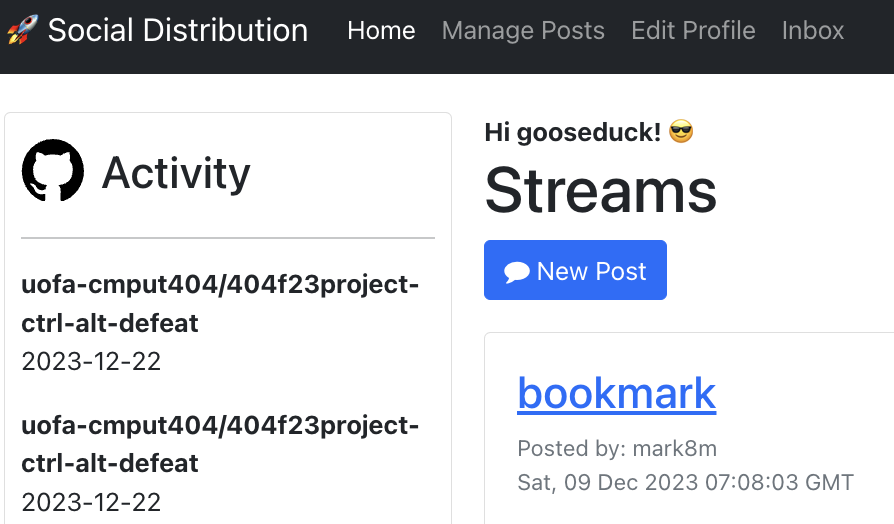Click the speech bubble icon in New Post
Viewport: 894px width, 524px height.
pos(517,272)
